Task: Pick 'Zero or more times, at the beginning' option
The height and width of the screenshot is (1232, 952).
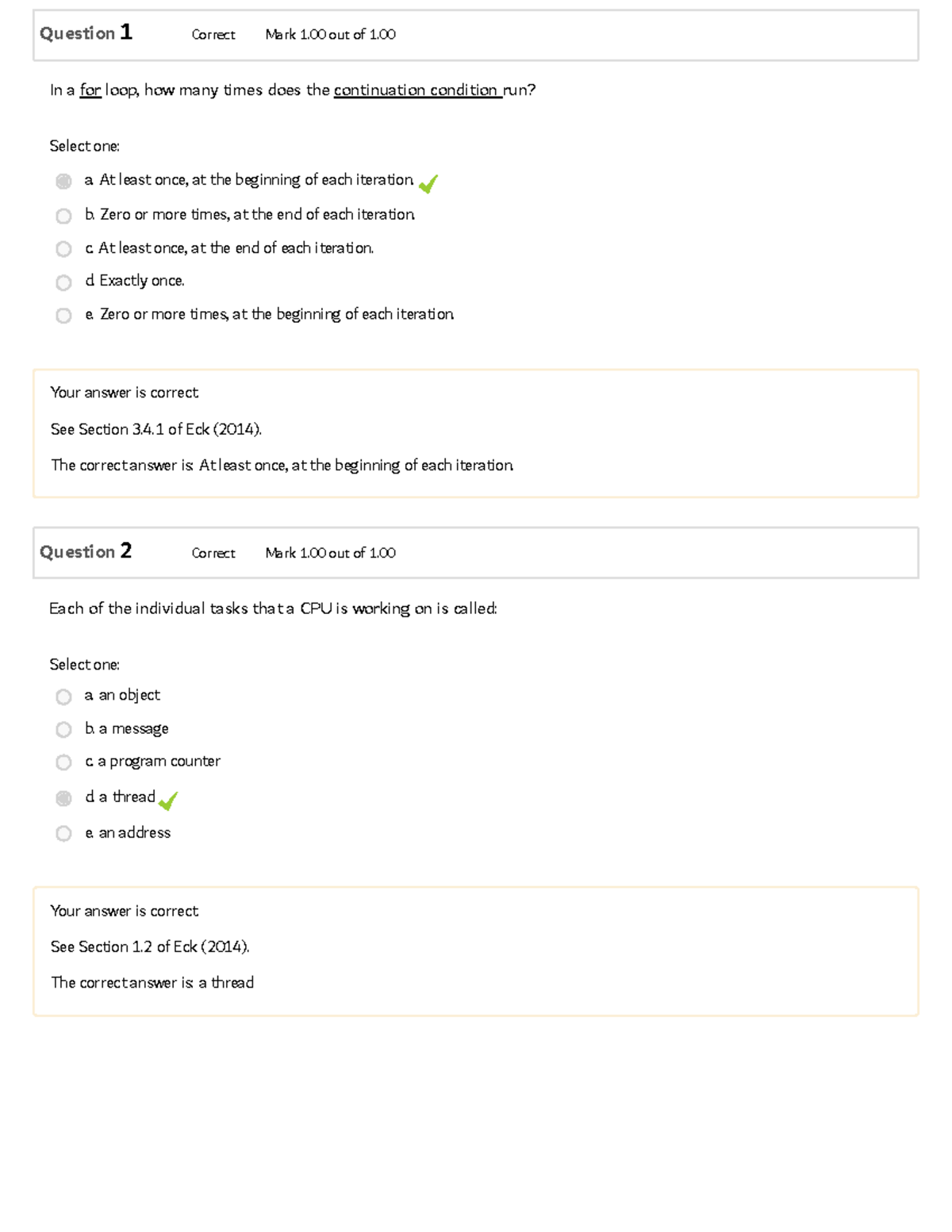Action: pyautogui.click(x=63, y=316)
